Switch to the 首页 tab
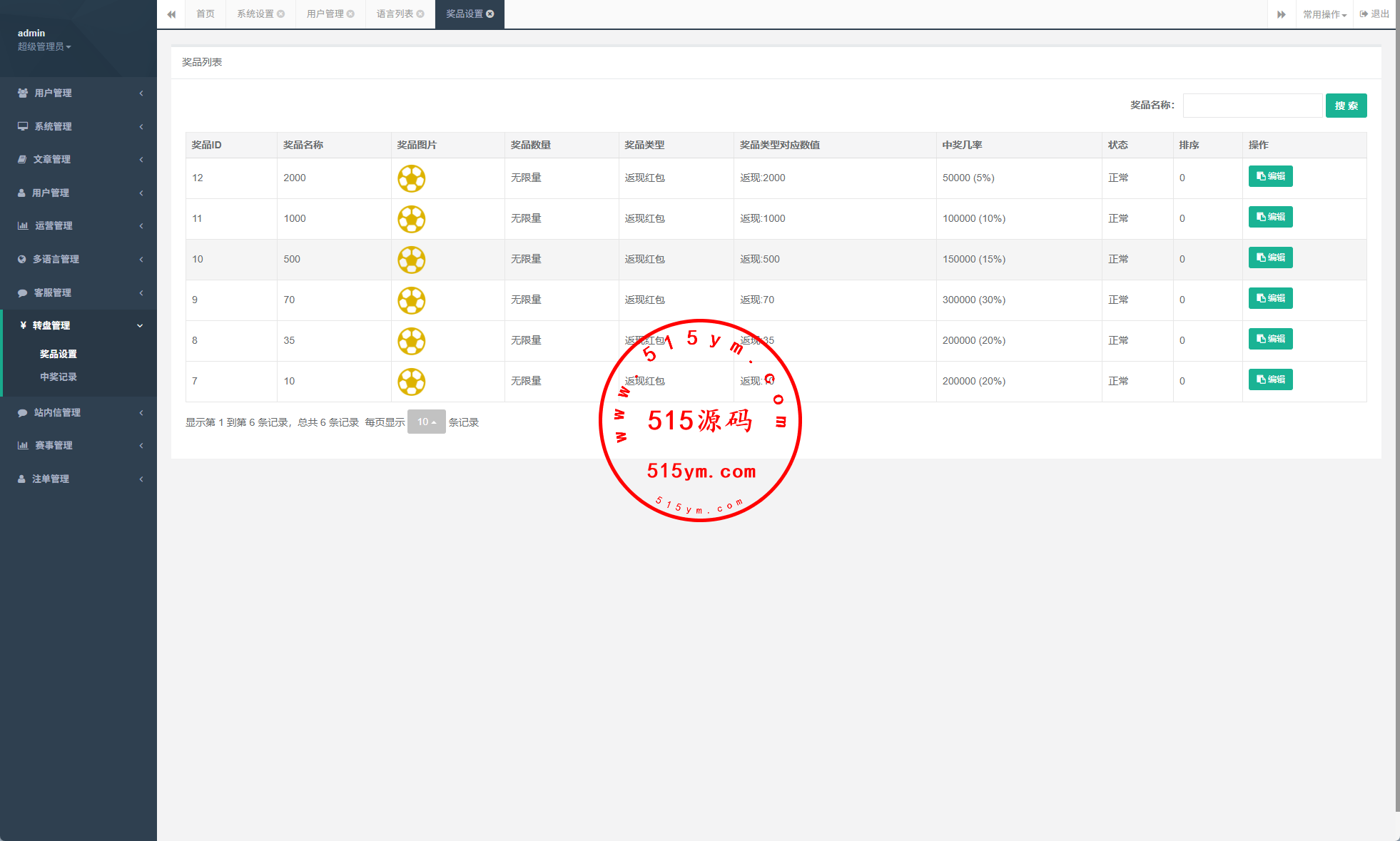The width and height of the screenshot is (1400, 841). (x=206, y=14)
